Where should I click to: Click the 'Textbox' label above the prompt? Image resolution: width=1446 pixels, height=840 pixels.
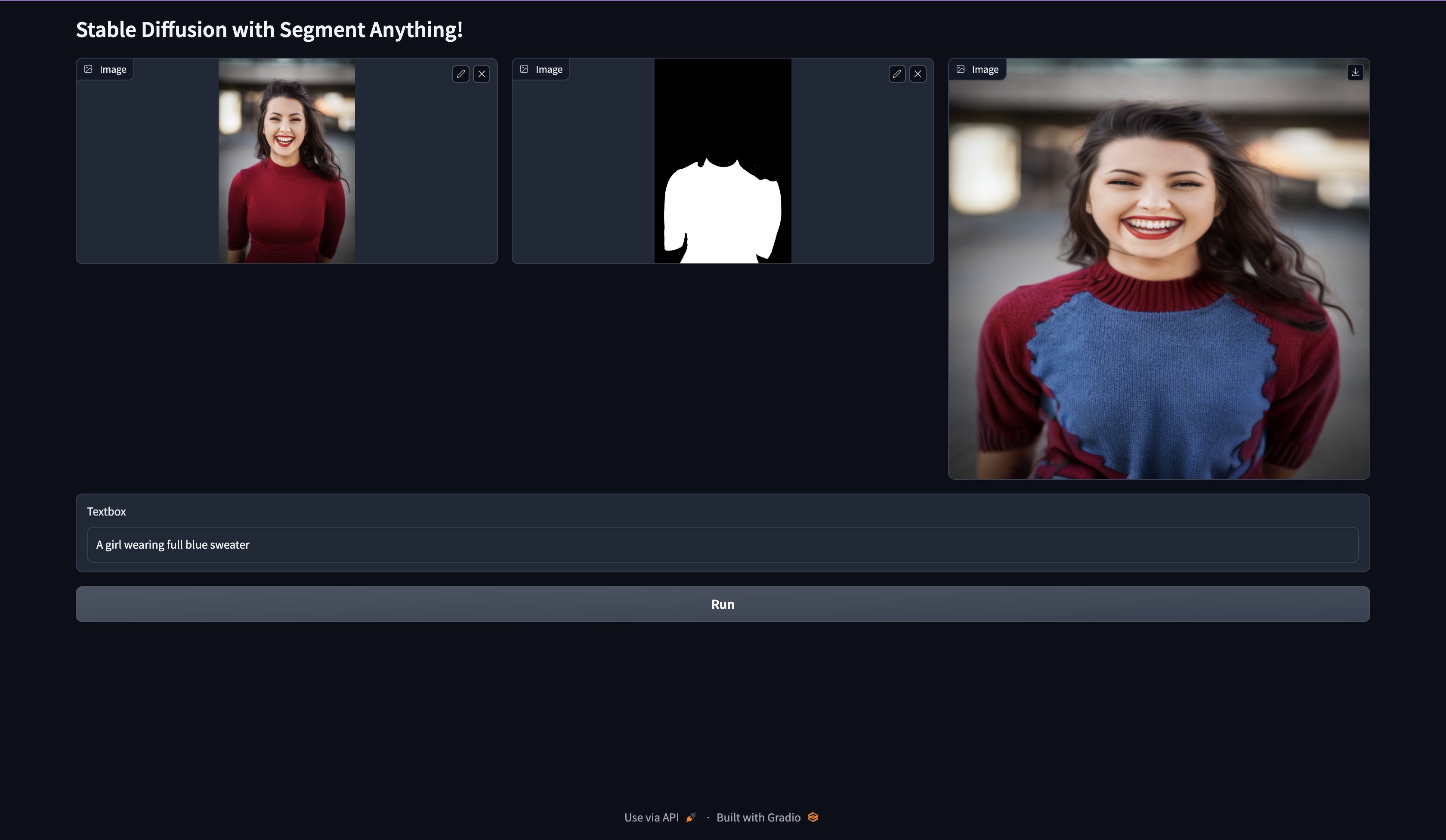(x=106, y=511)
